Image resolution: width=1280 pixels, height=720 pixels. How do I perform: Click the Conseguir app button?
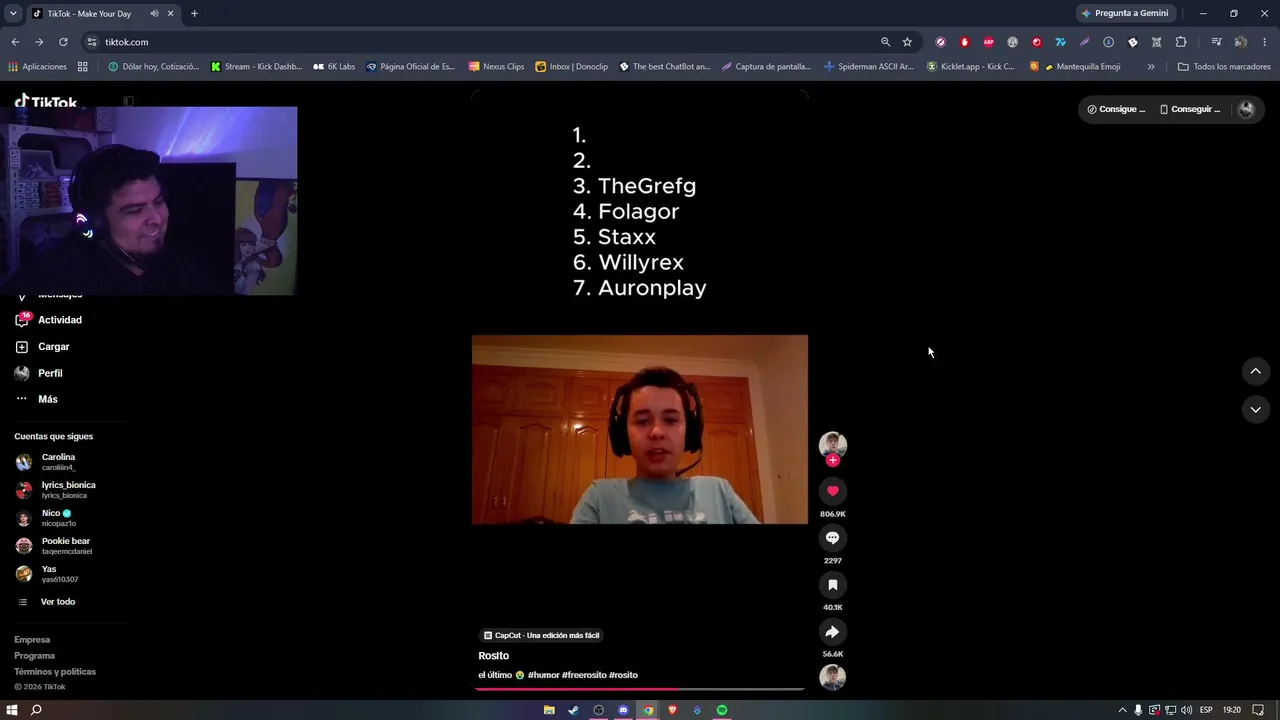tap(1190, 109)
